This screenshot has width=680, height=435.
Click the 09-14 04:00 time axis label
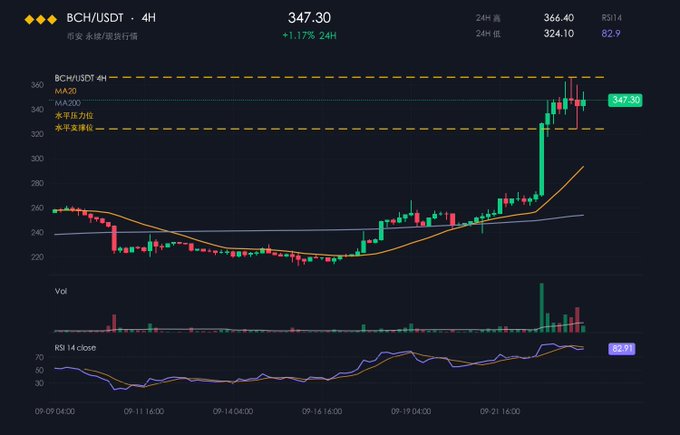[233, 411]
